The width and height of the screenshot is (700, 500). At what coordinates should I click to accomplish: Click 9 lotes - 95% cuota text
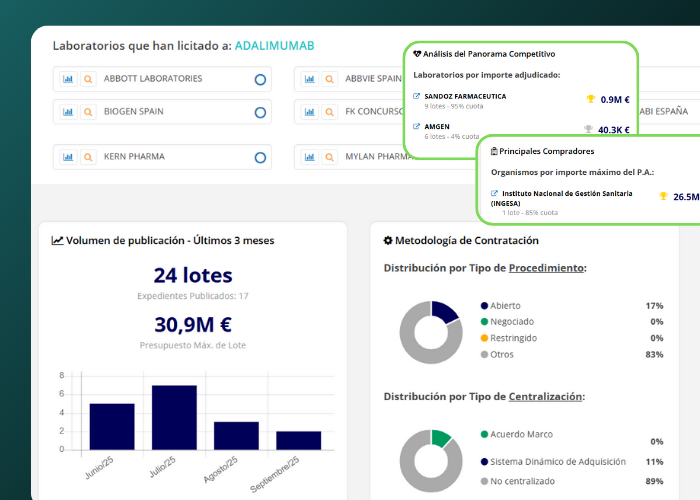tap(454, 106)
